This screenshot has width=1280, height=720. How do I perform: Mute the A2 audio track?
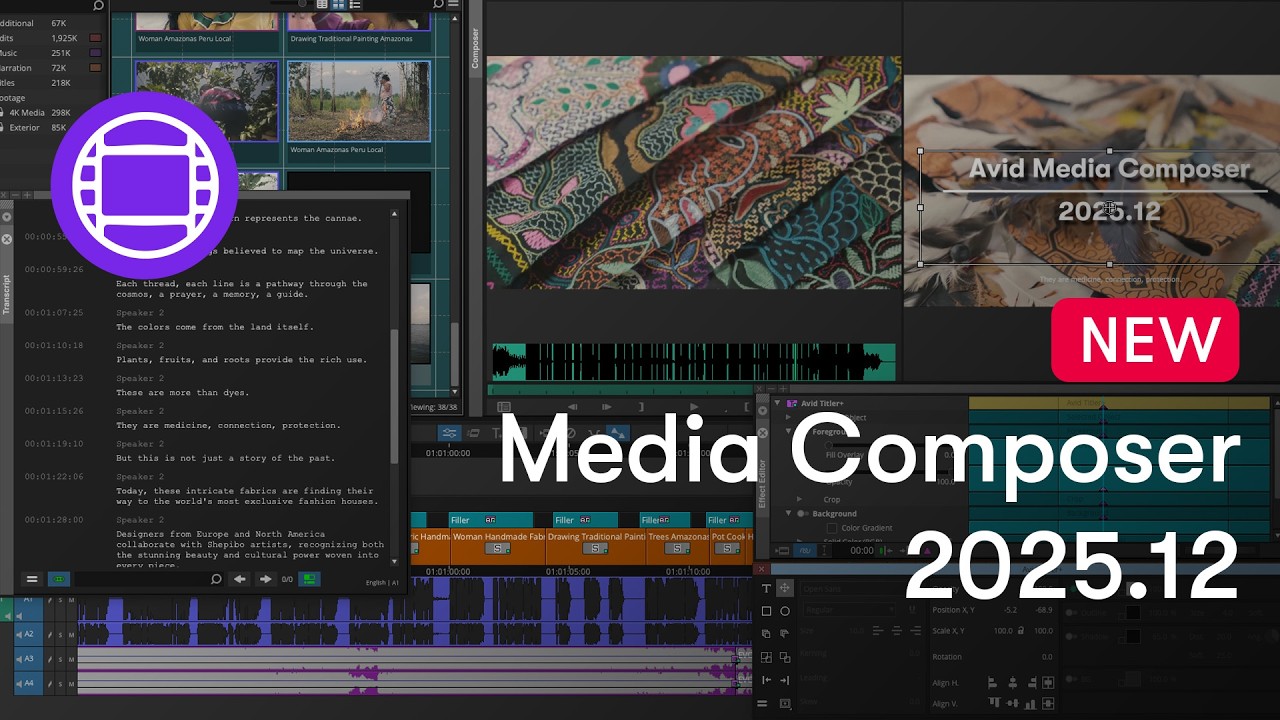tap(70, 634)
